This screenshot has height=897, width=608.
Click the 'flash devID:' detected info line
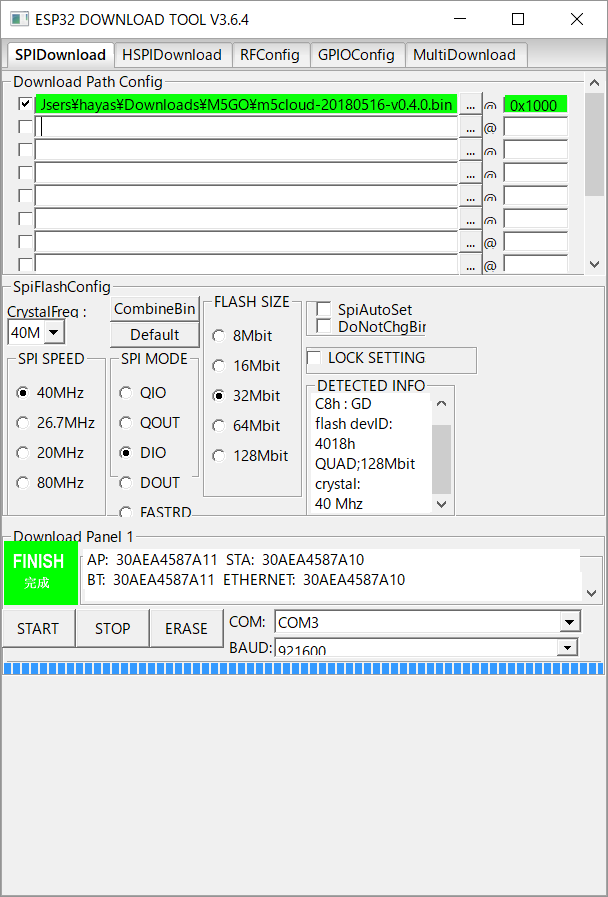coord(353,424)
